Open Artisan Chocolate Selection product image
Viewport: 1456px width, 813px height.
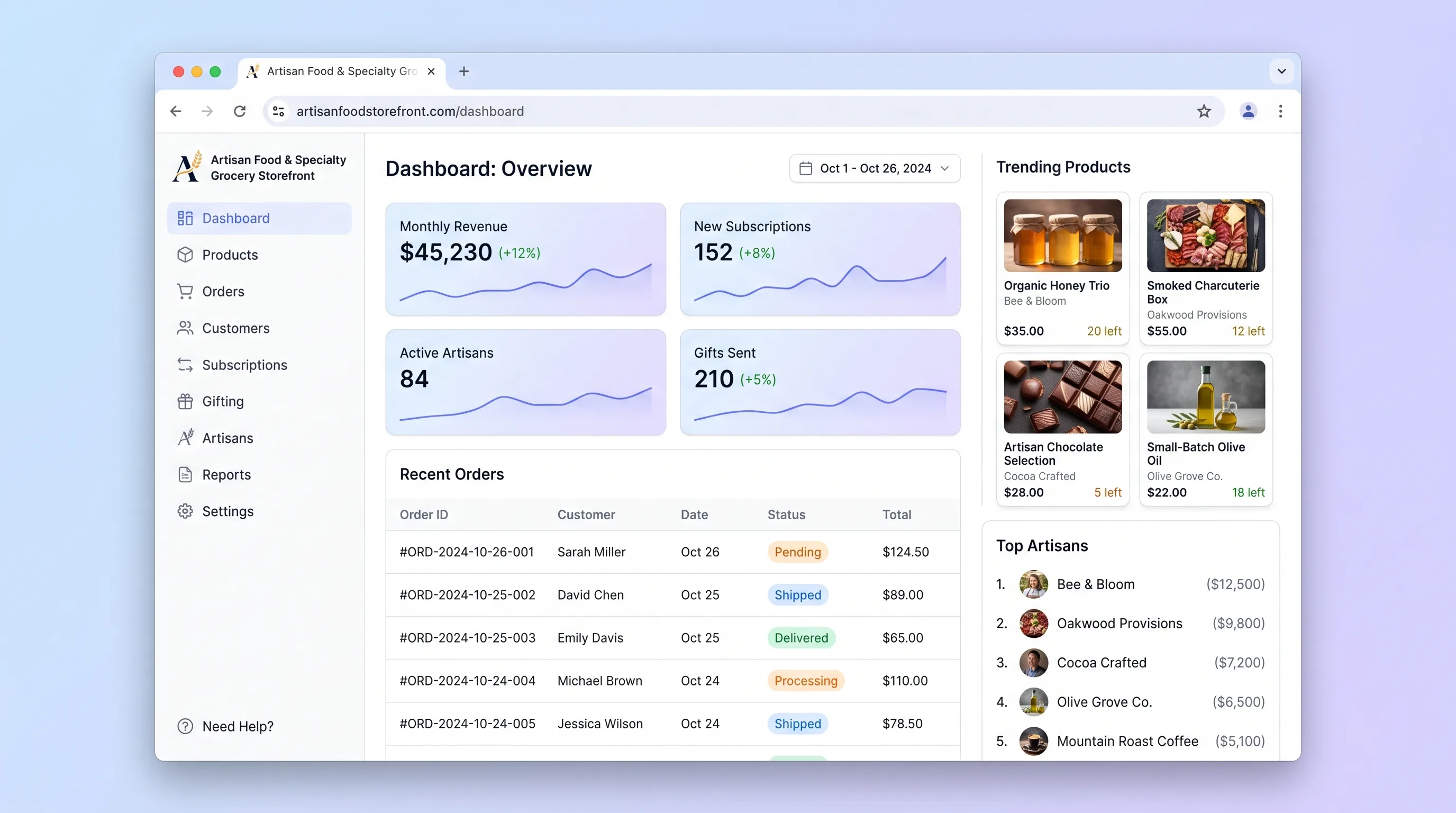[1062, 397]
